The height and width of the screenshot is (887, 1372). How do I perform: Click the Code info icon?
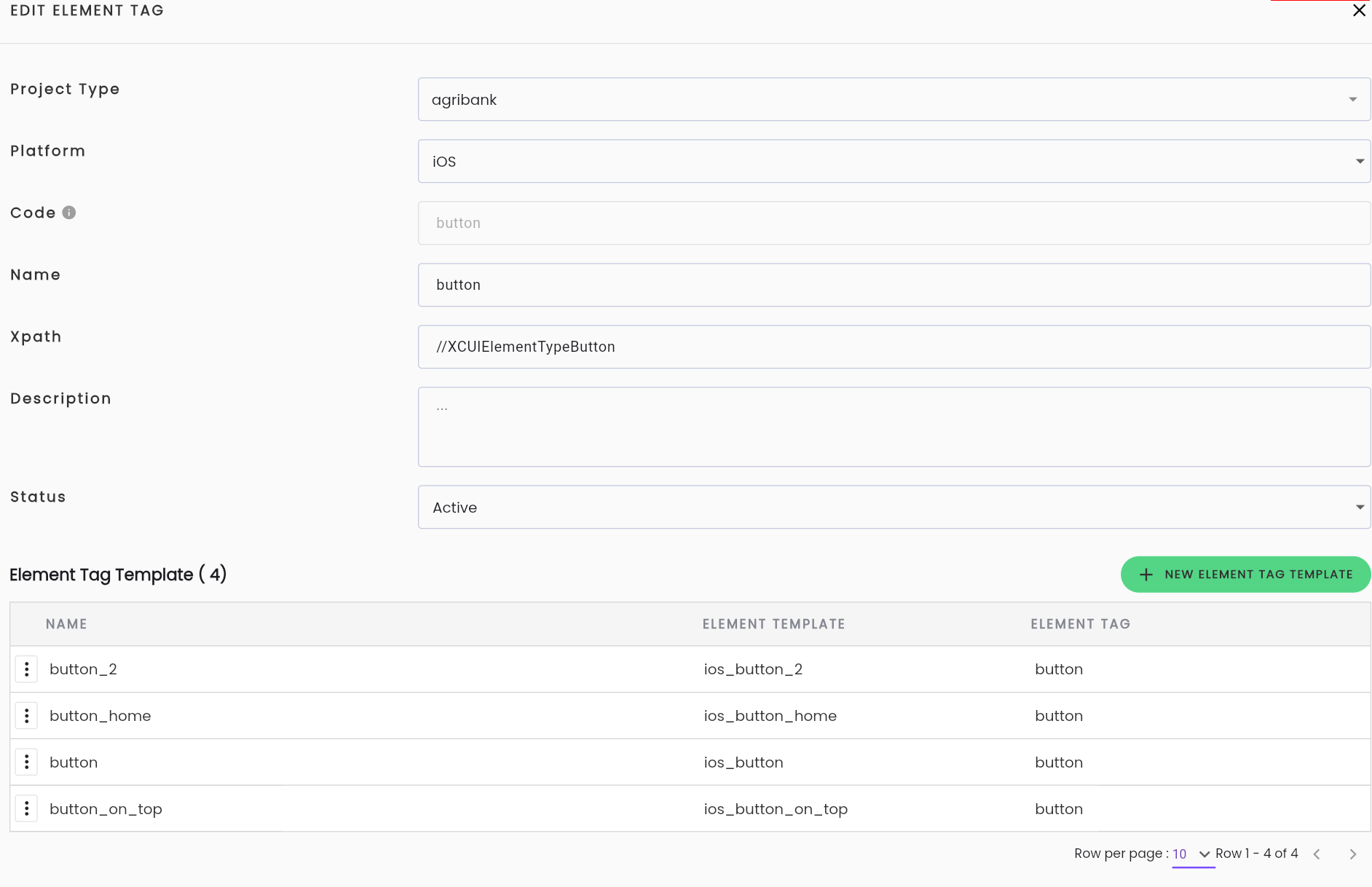[x=69, y=213]
